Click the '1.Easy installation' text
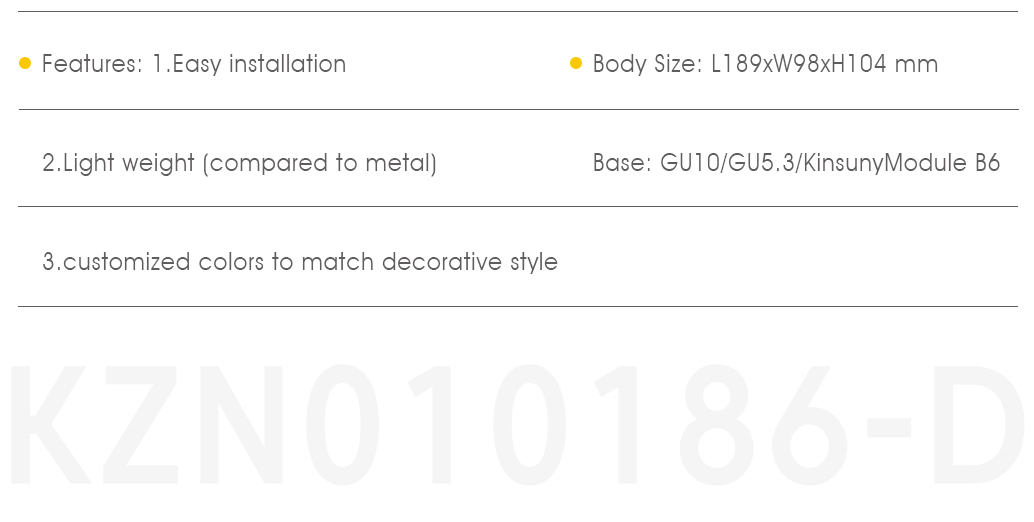 pyautogui.click(x=249, y=64)
